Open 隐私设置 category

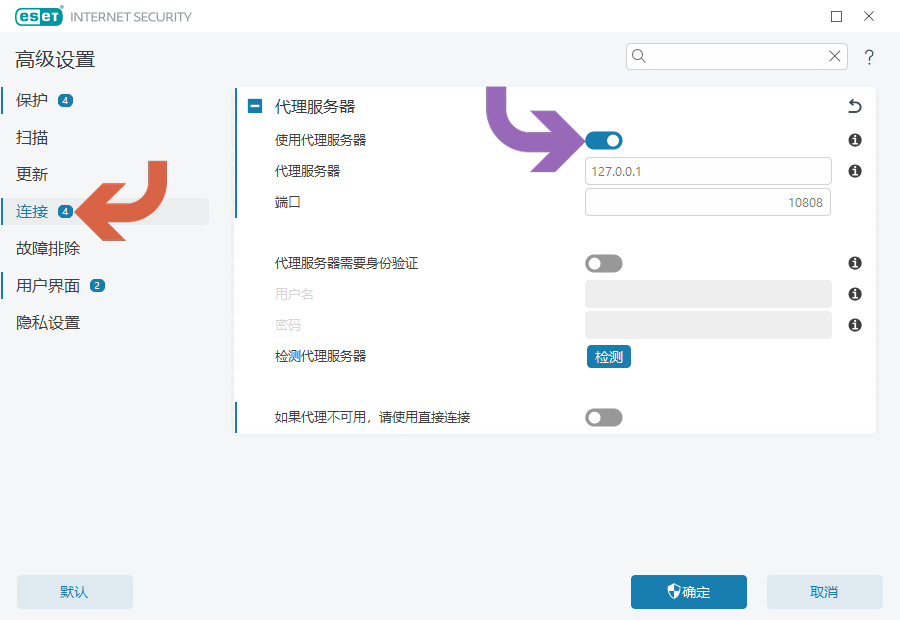click(48, 323)
